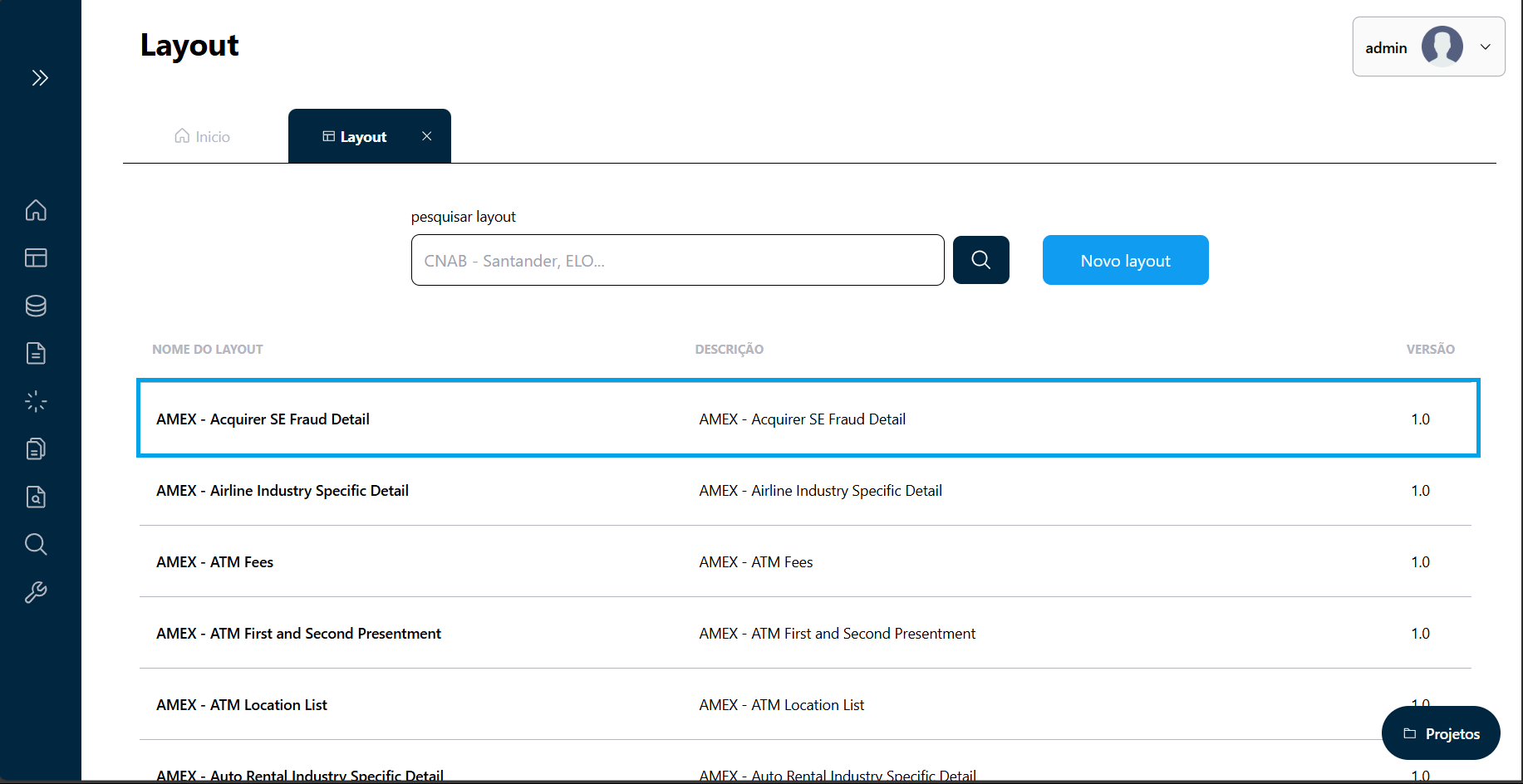Click the magnifier icon in sidebar
1523x784 pixels.
tap(36, 545)
